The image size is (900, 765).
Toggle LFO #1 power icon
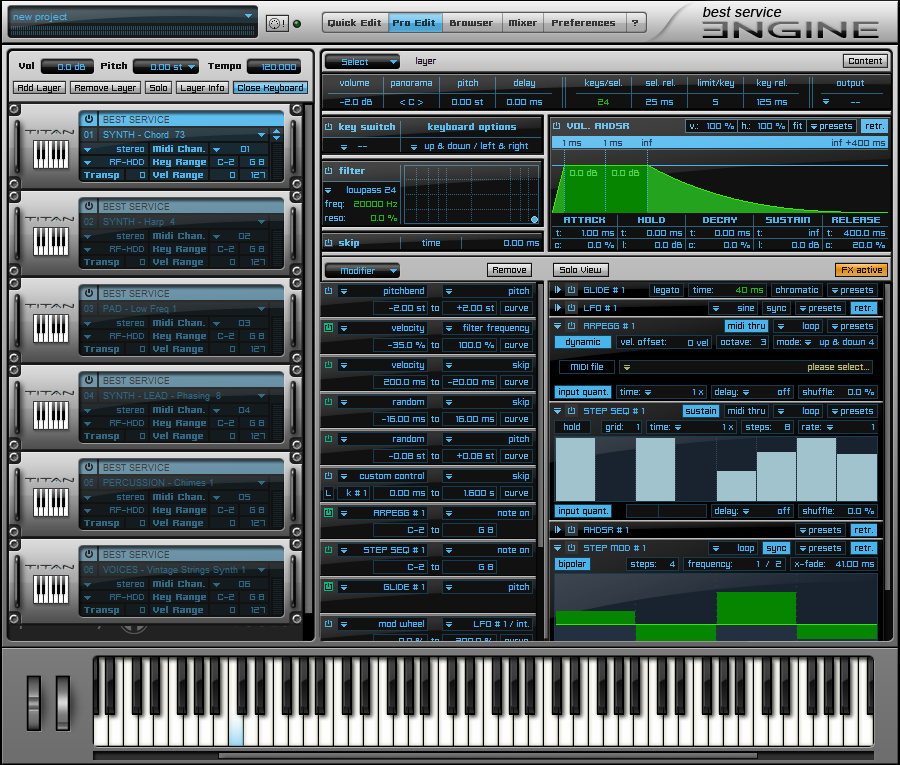(572, 308)
